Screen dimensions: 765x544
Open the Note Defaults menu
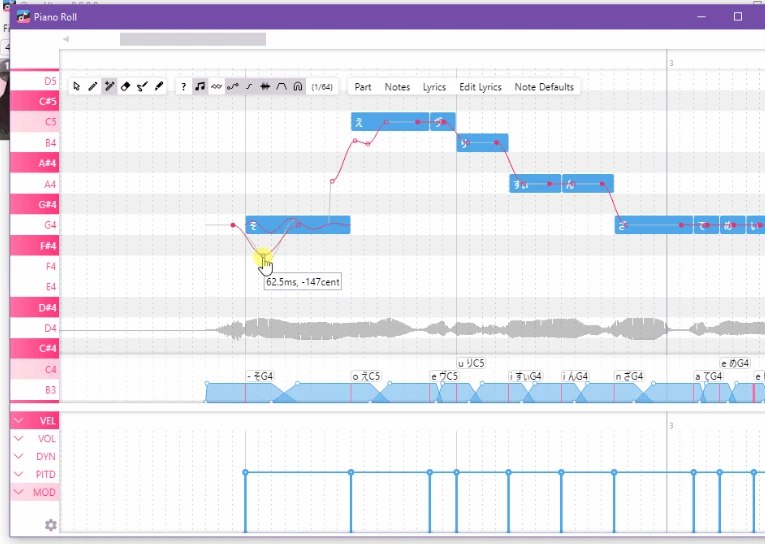544,87
